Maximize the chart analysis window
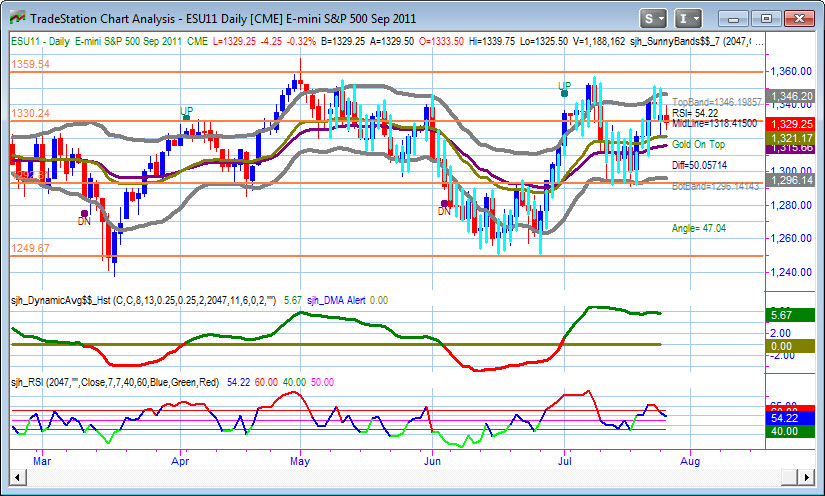 click(x=766, y=19)
